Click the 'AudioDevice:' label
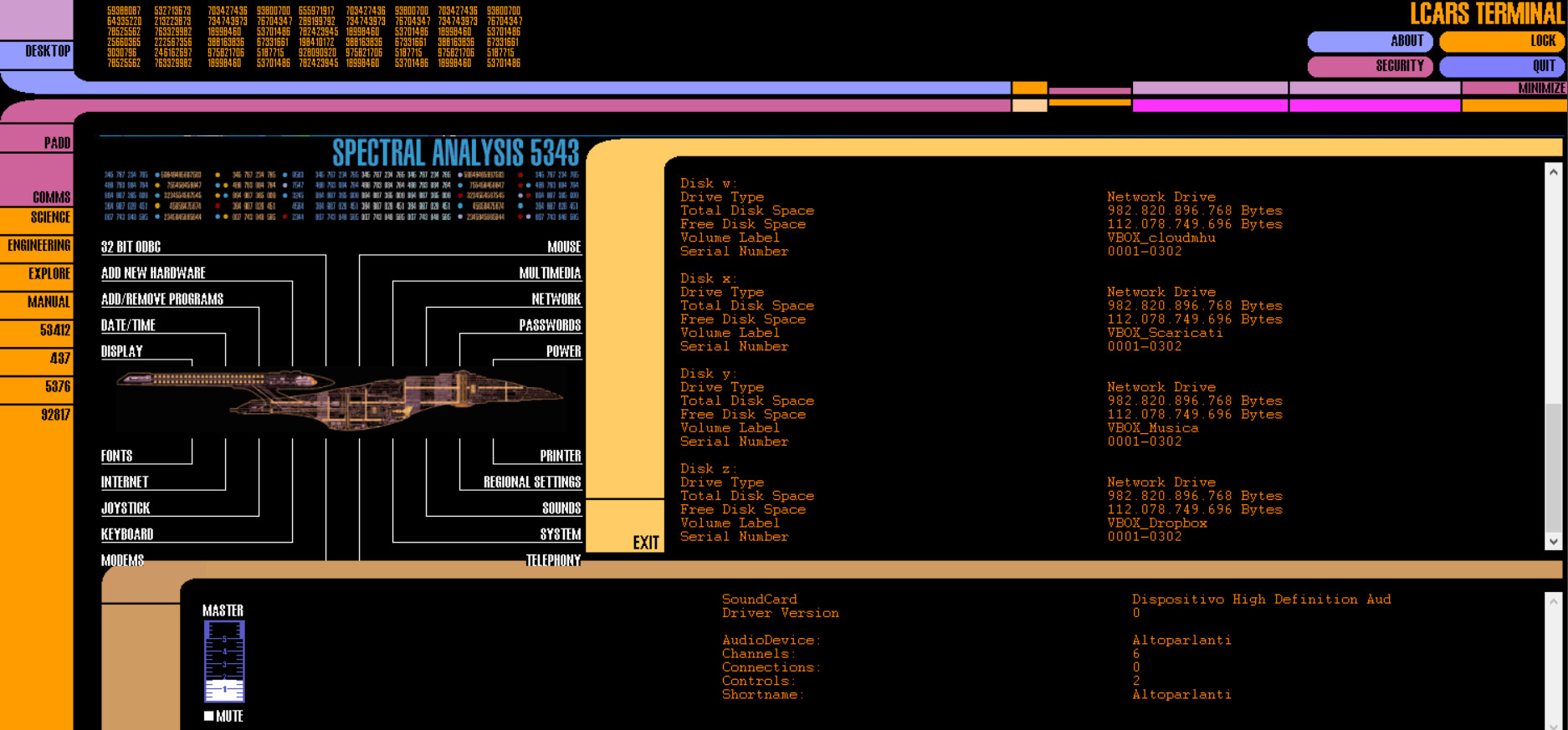This screenshot has height=730, width=1568. 771,641
